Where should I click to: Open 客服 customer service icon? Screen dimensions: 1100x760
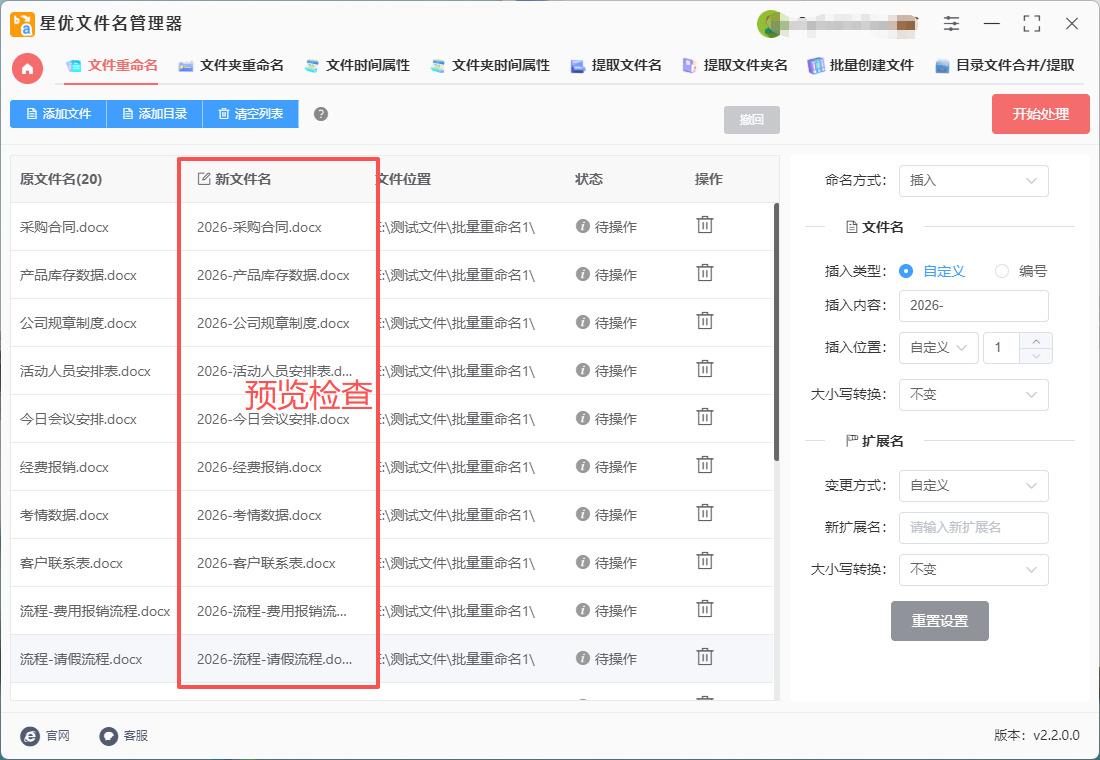point(108,735)
